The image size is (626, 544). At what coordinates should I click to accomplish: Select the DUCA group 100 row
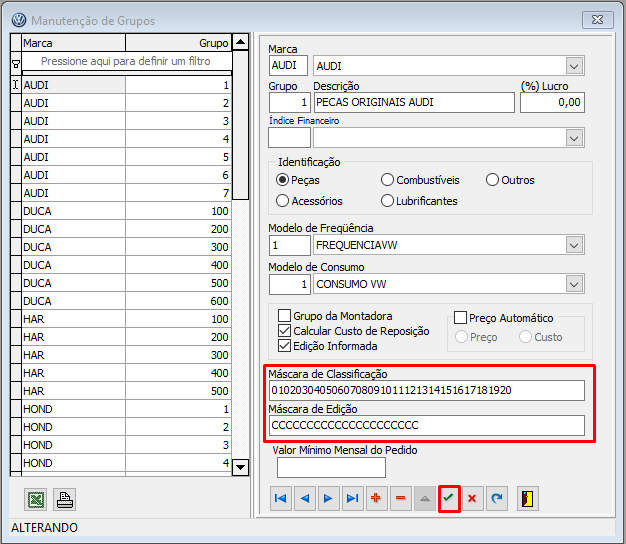pyautogui.click(x=127, y=211)
